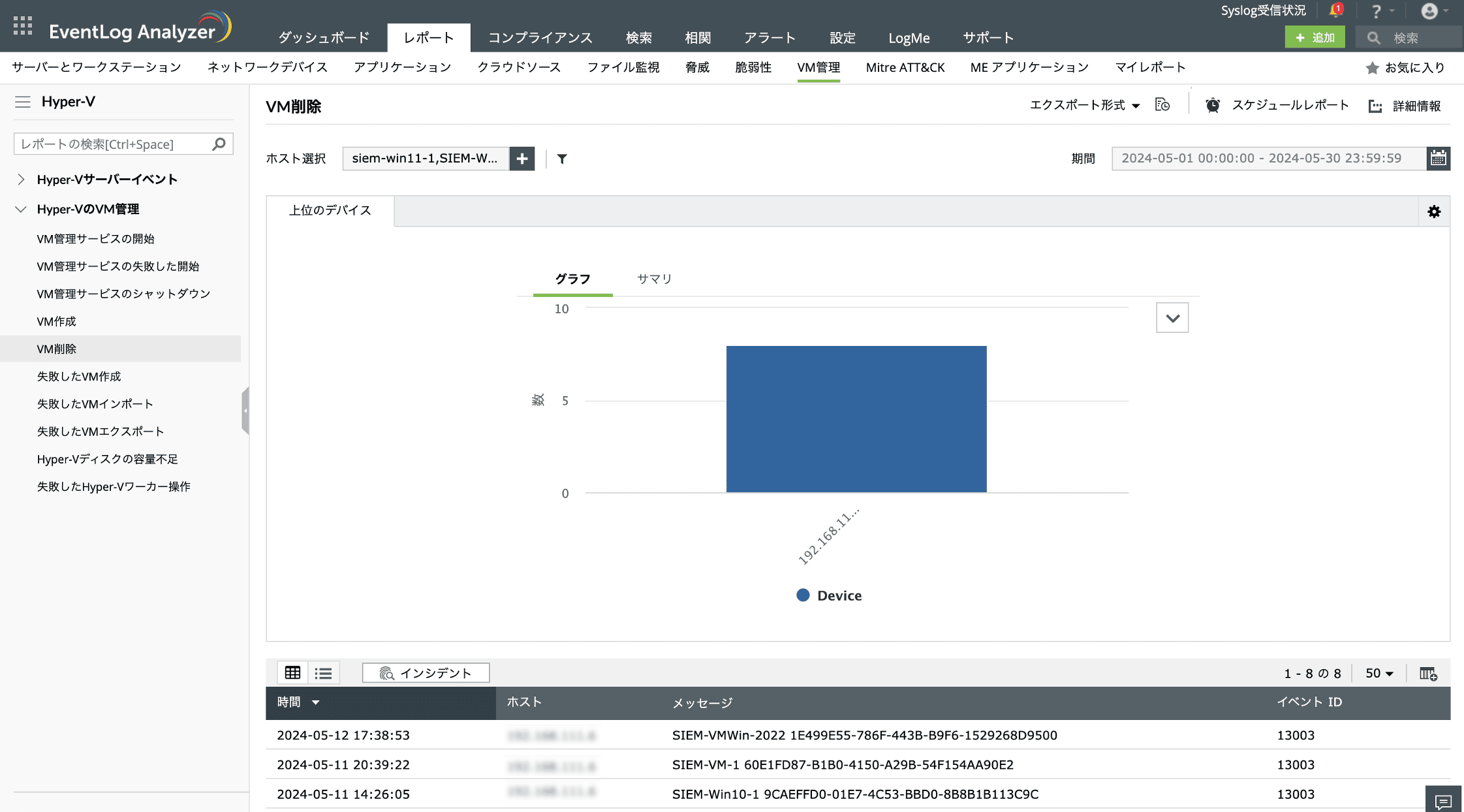Click the blue Device legend swatch
Image resolution: width=1464 pixels, height=812 pixels.
(803, 595)
